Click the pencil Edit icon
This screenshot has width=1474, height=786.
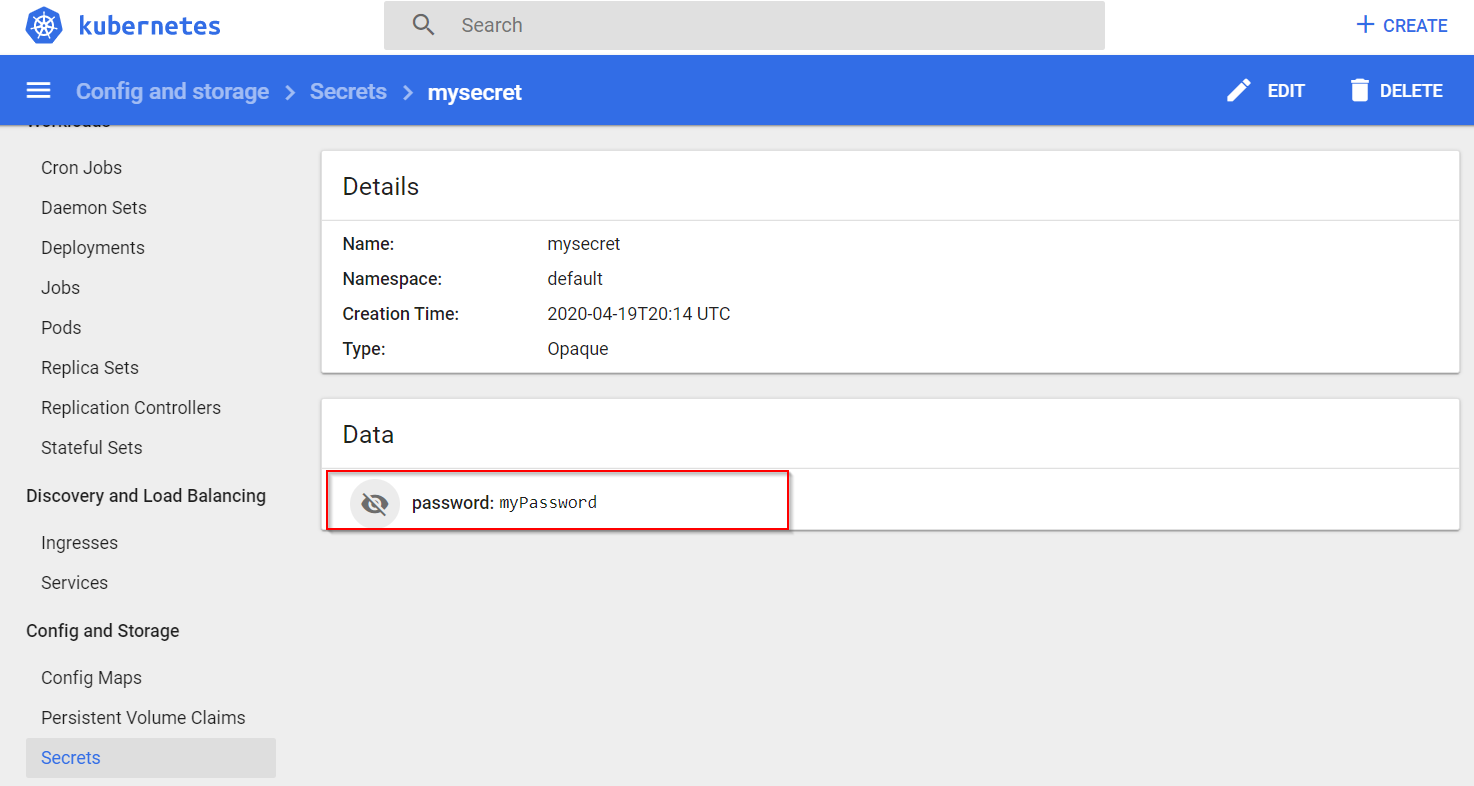point(1238,90)
